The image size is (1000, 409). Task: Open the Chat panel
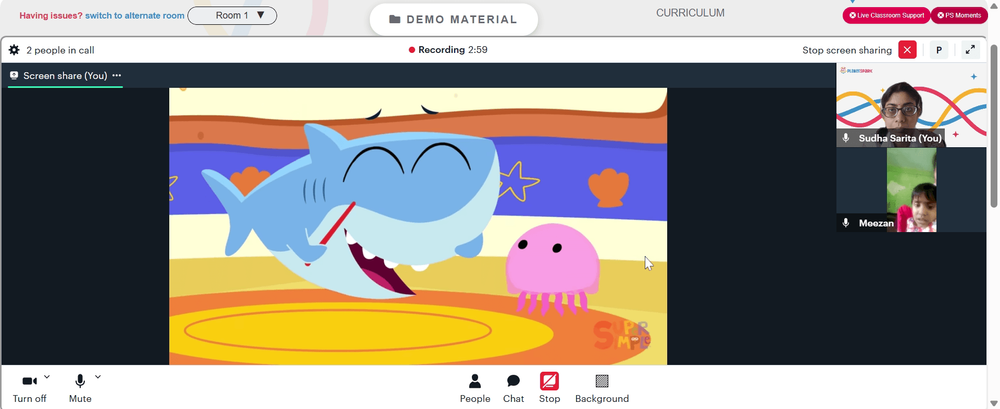[x=513, y=389]
